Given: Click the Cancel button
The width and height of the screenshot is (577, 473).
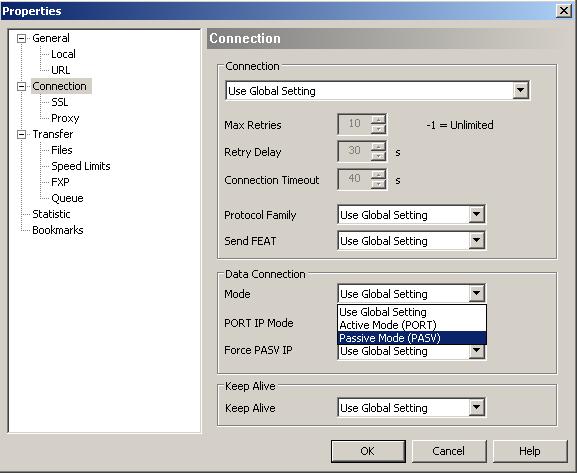Looking at the screenshot, I should point(449,451).
